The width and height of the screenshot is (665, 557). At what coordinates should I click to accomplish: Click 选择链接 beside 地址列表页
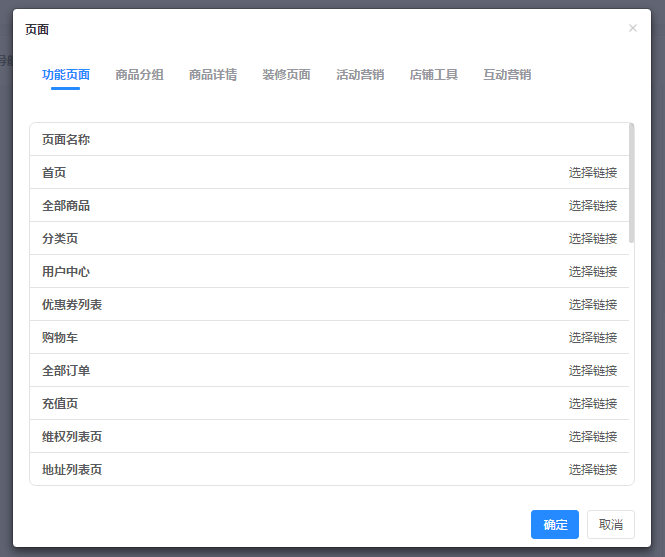tap(592, 470)
